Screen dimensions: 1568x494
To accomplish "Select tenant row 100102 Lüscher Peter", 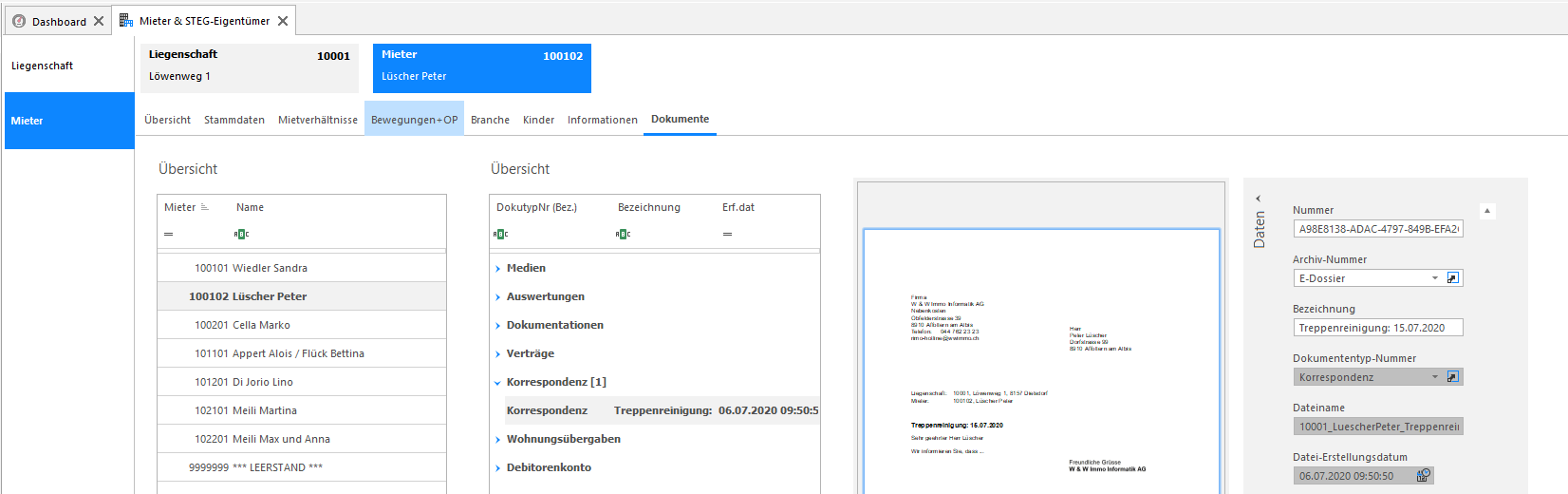I will (x=302, y=296).
